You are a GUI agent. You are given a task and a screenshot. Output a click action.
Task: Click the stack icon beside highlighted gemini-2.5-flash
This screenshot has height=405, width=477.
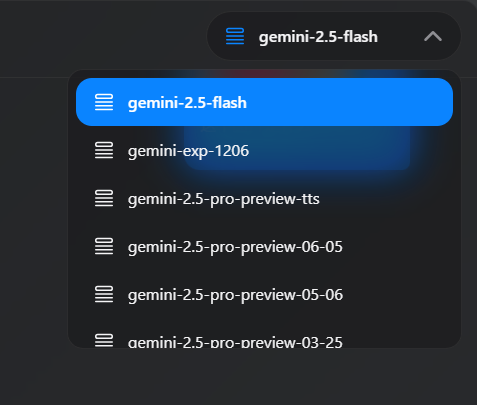104,102
